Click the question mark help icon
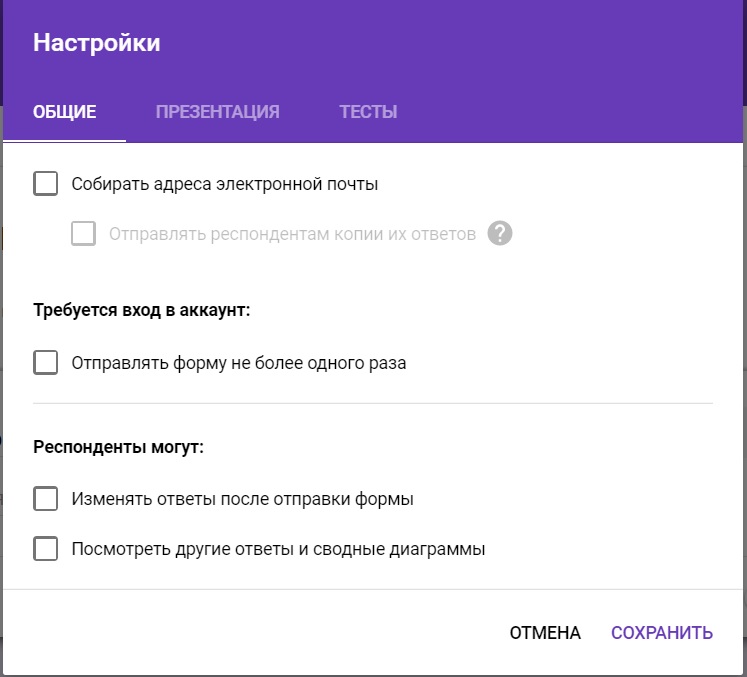 click(500, 234)
